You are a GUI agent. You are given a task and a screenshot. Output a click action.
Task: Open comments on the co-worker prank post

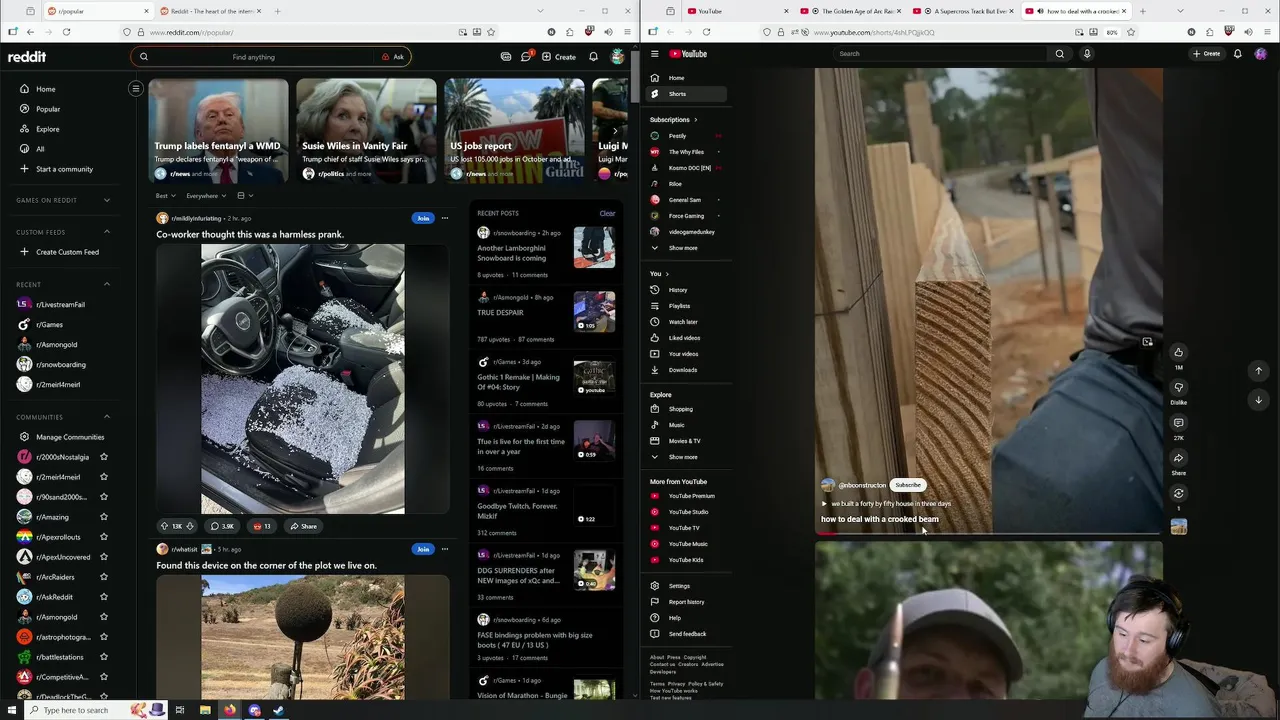pyautogui.click(x=221, y=526)
